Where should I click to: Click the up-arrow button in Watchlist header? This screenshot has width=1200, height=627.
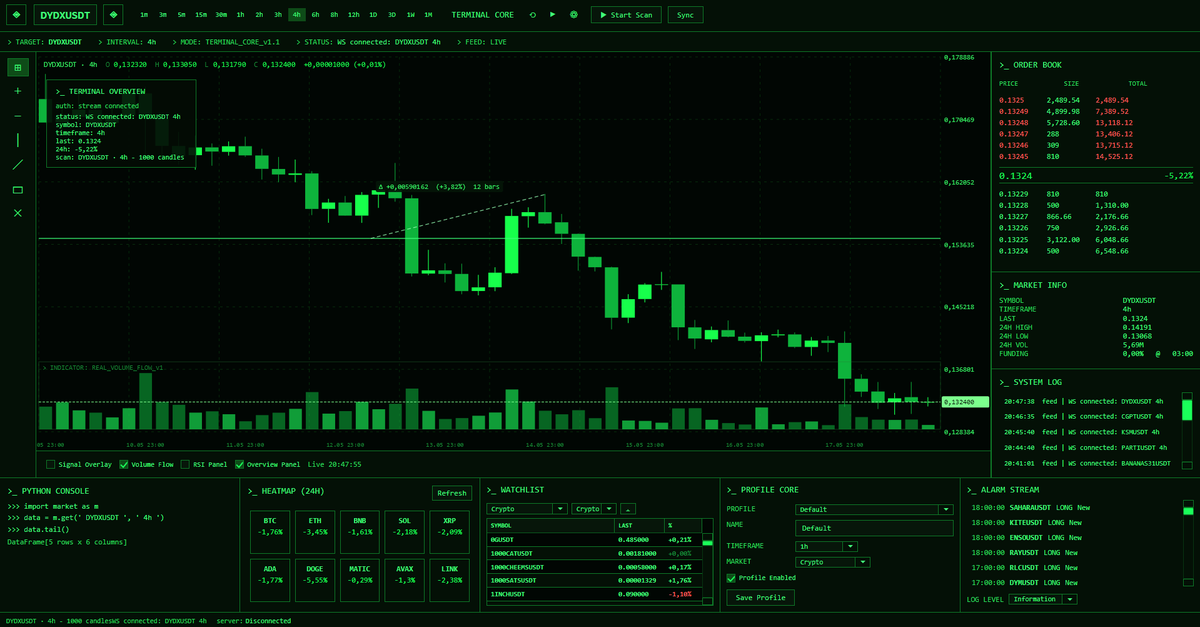629,509
